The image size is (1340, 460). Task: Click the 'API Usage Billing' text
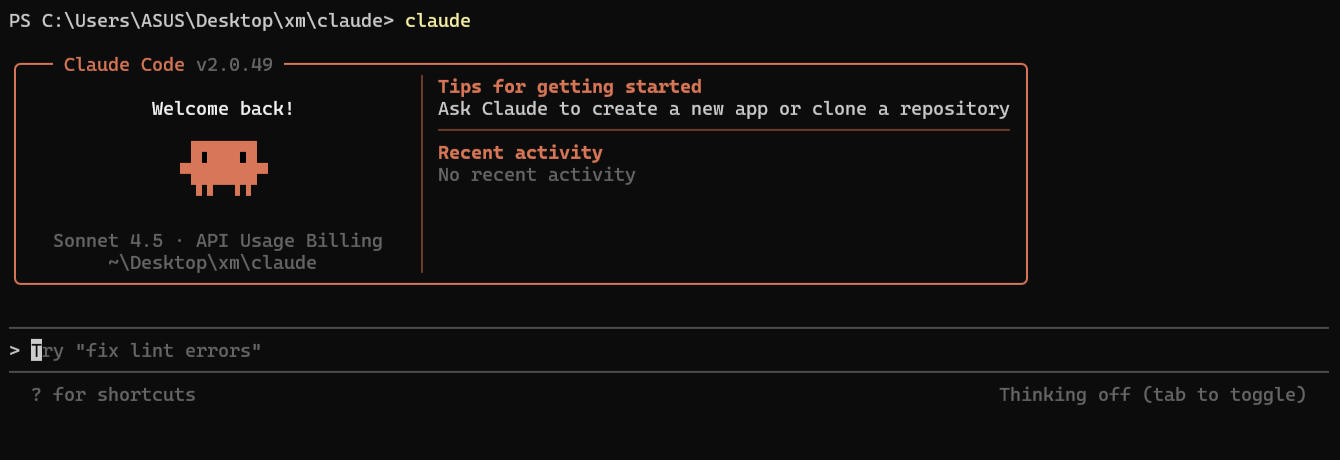click(289, 241)
